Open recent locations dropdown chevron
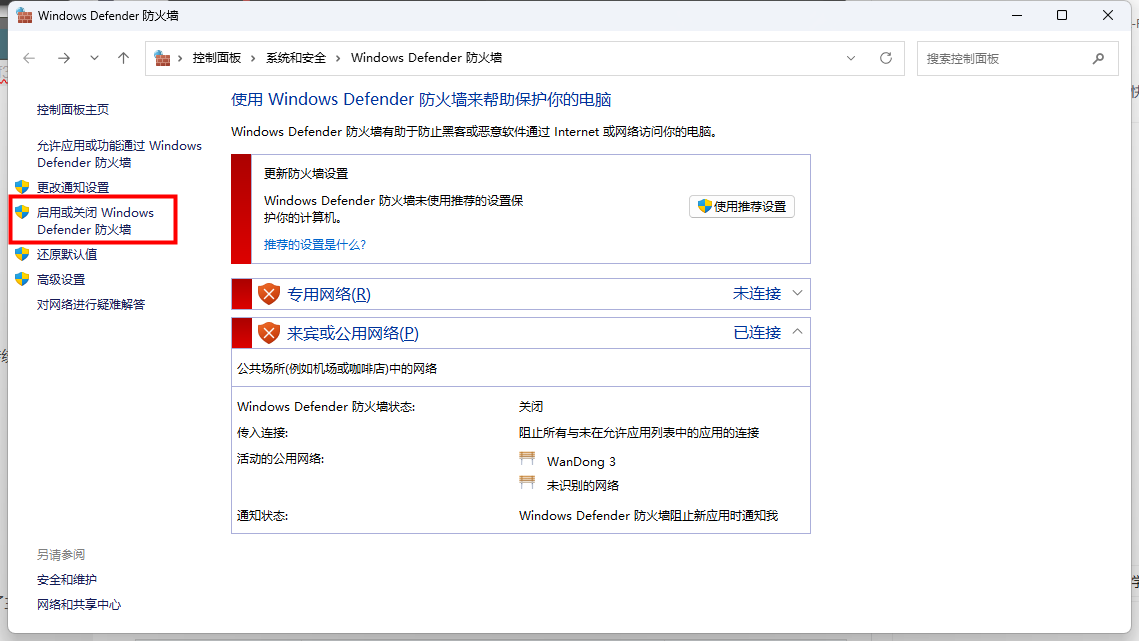 point(94,58)
